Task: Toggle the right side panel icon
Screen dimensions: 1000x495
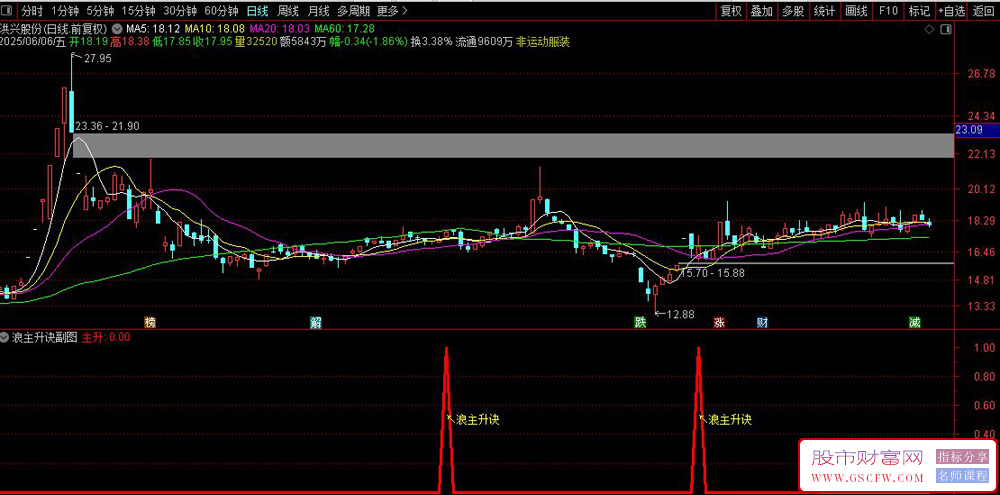Action: point(945,29)
